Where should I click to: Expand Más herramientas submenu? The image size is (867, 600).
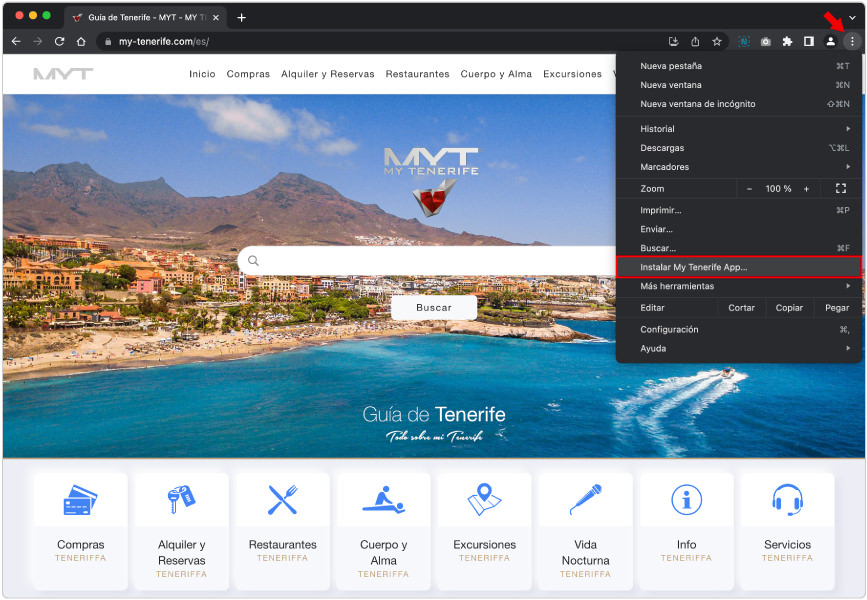point(738,286)
